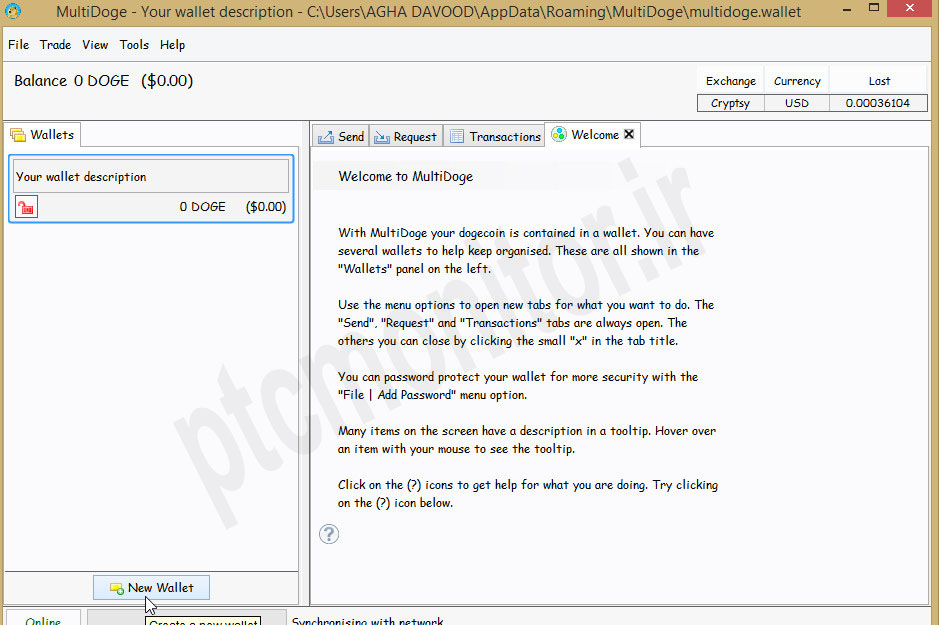Maximize the MultiDoge window
This screenshot has width=939, height=625.
(x=874, y=8)
